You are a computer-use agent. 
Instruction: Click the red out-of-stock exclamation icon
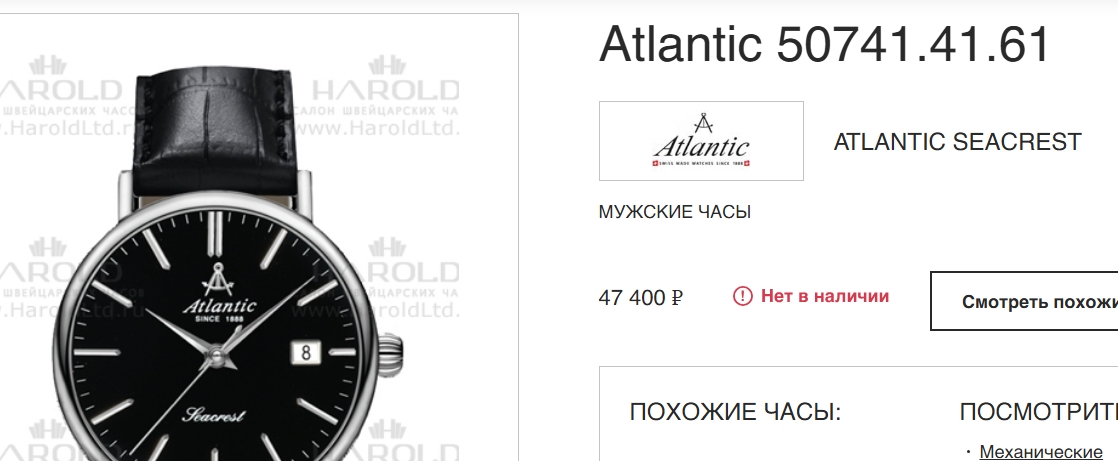(x=742, y=296)
